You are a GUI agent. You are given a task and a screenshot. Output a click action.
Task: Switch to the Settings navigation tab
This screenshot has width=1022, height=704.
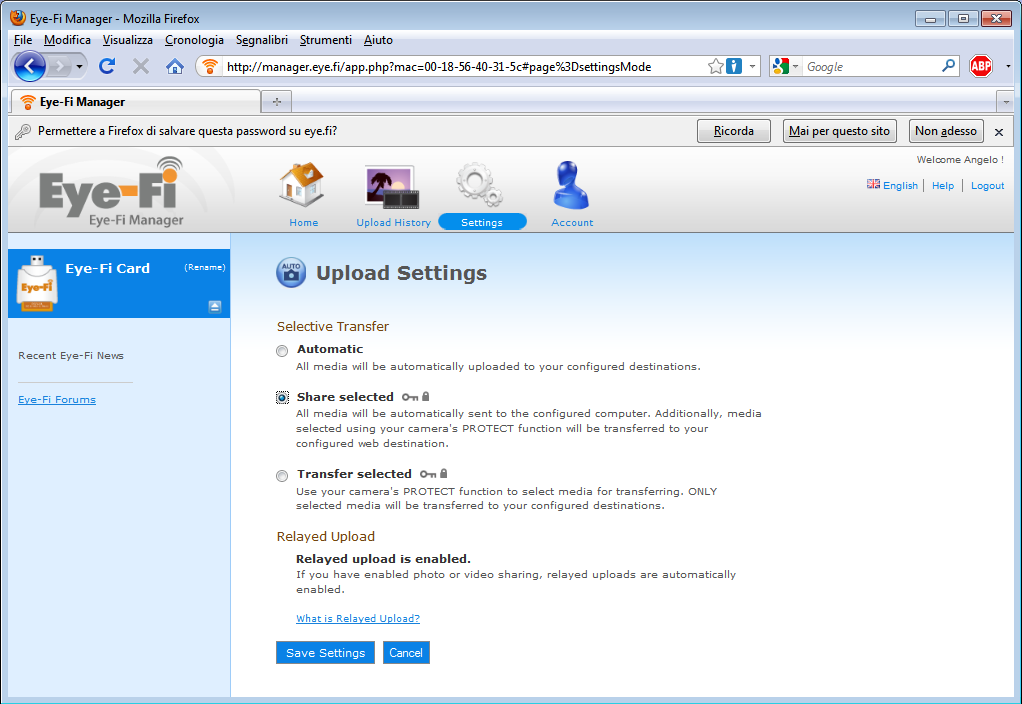tap(482, 222)
